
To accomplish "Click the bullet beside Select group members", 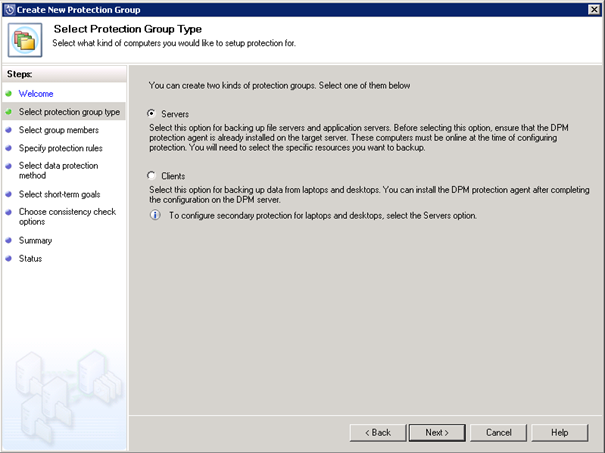I will click(8, 130).
